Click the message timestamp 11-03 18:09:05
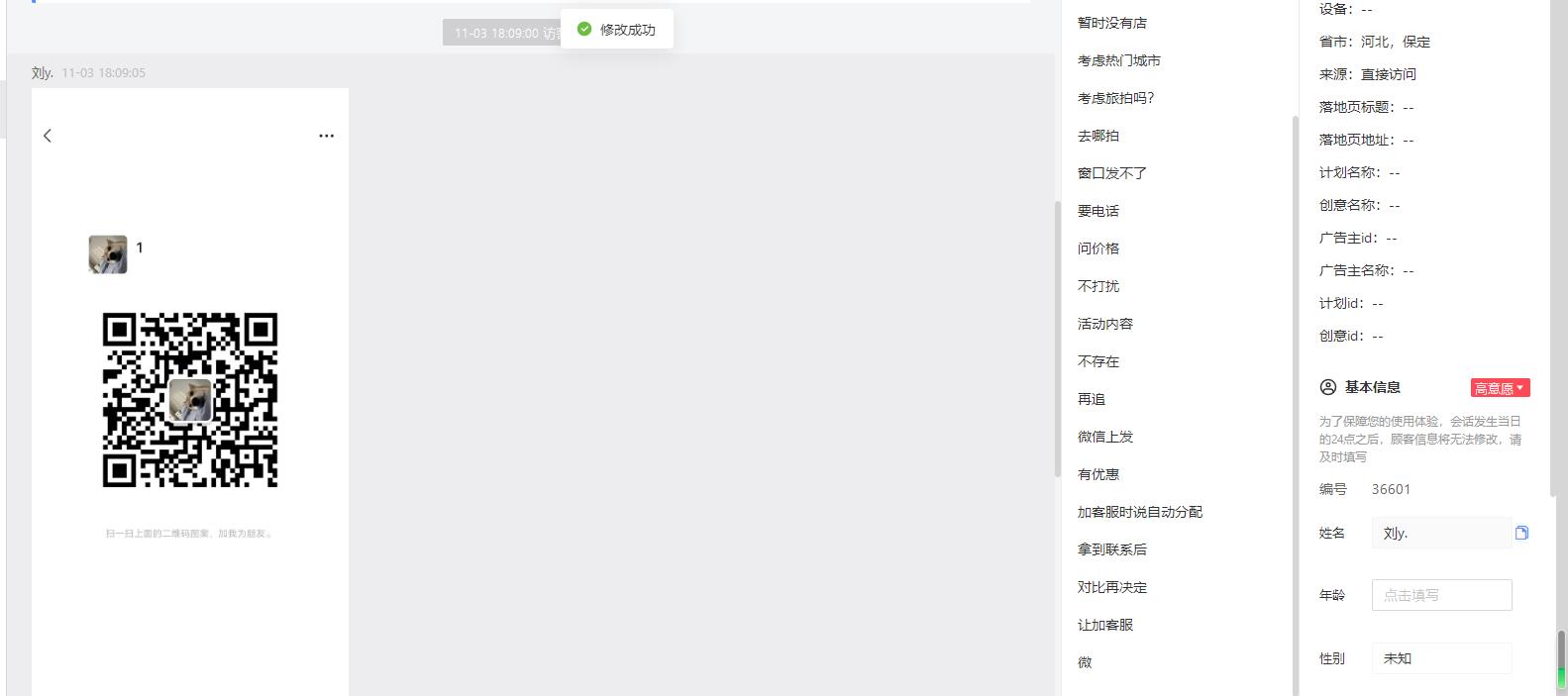1568x696 pixels. 103,72
